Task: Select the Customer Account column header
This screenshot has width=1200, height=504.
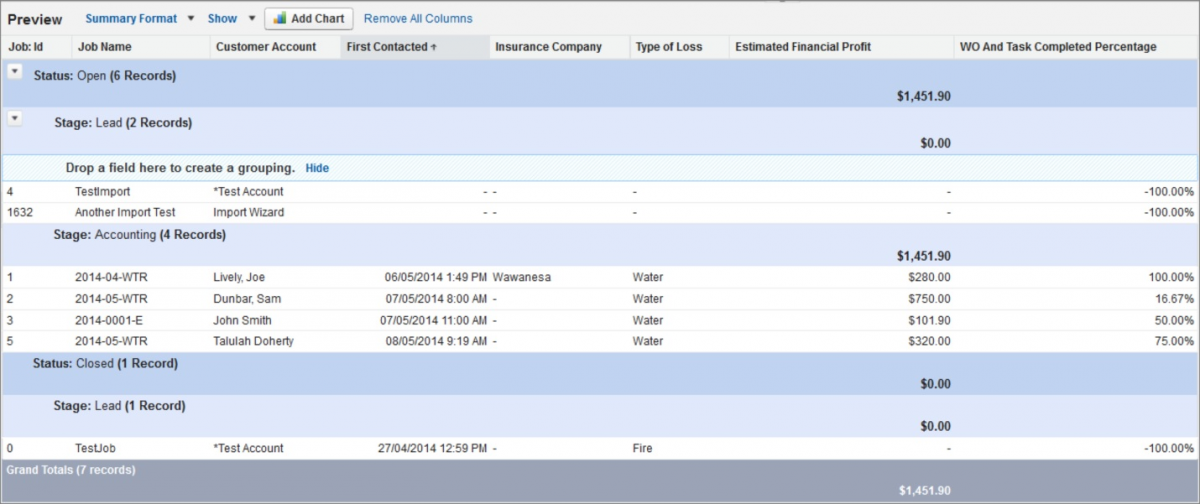Action: 266,47
